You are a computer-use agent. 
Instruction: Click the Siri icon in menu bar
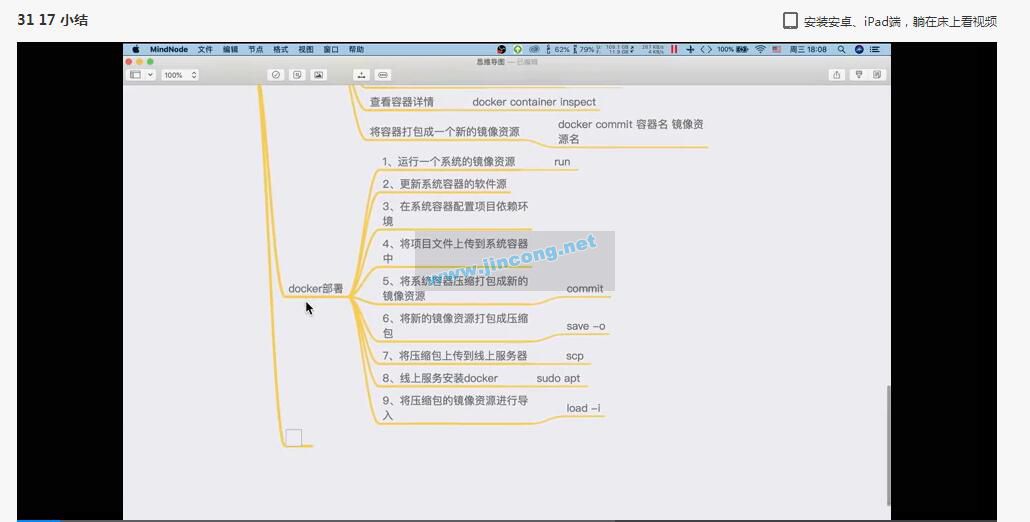pos(859,49)
